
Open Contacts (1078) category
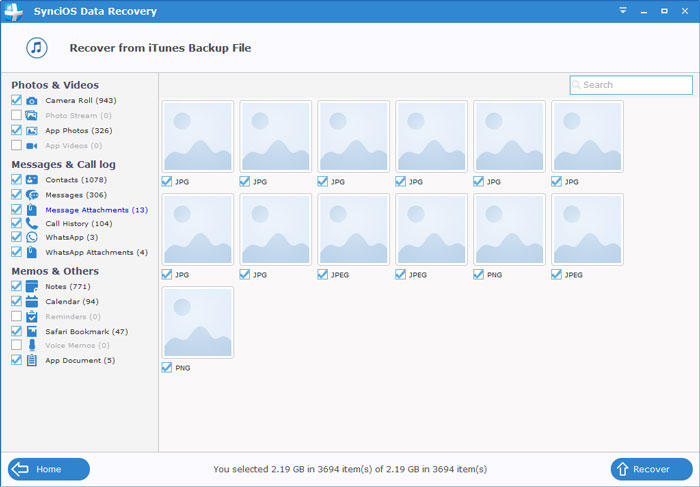pyautogui.click(x=76, y=180)
